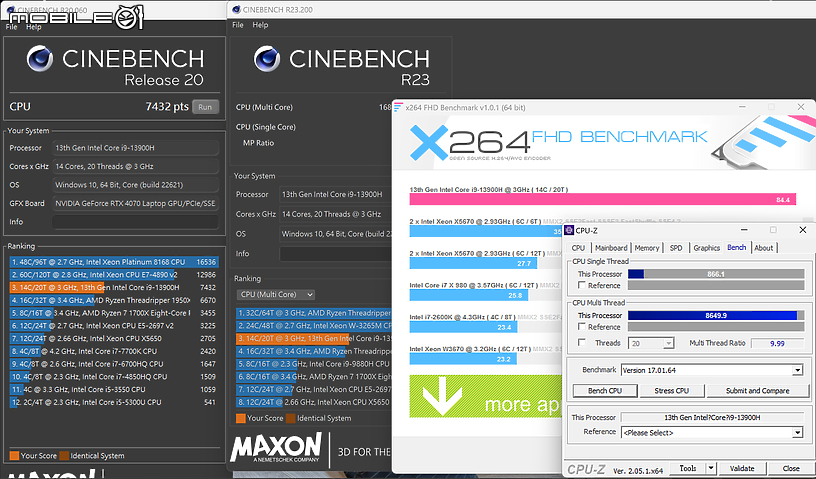This screenshot has width=816, height=479.
Task: Toggle the Threads checkbox in CPU-Z
Action: [582, 343]
